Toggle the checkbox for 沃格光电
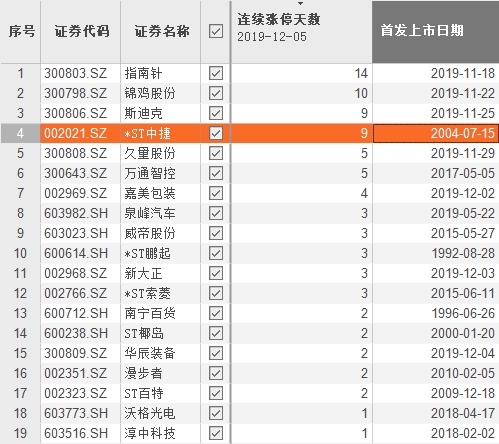The height and width of the screenshot is (444, 499). pyautogui.click(x=216, y=413)
